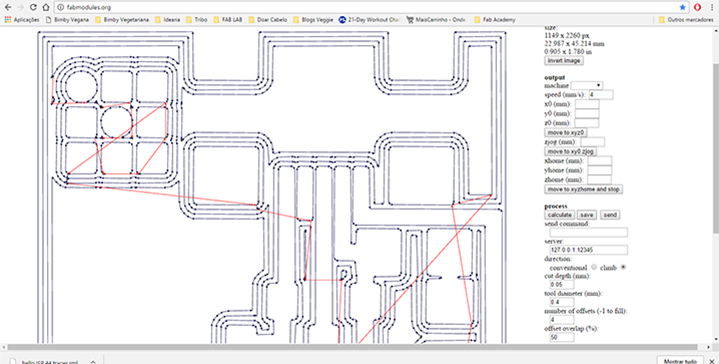The width and height of the screenshot is (719, 364).
Task: Click the tool diameter (mm) field
Action: tap(561, 302)
